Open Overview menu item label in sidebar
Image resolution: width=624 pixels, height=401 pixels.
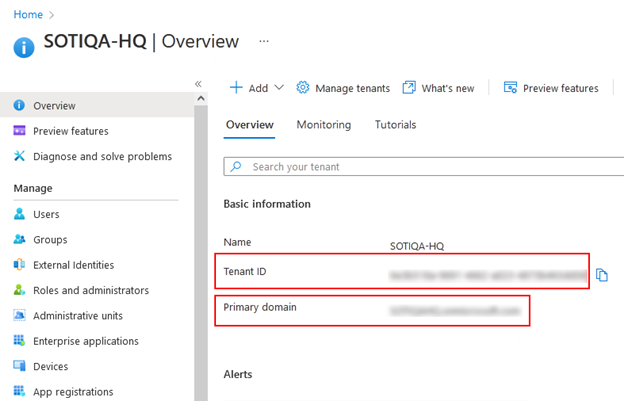click(54, 105)
